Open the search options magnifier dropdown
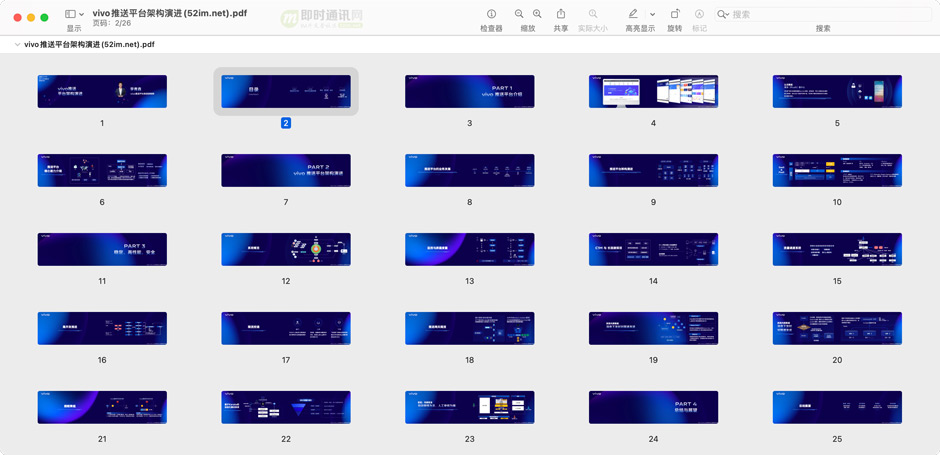 (724, 14)
